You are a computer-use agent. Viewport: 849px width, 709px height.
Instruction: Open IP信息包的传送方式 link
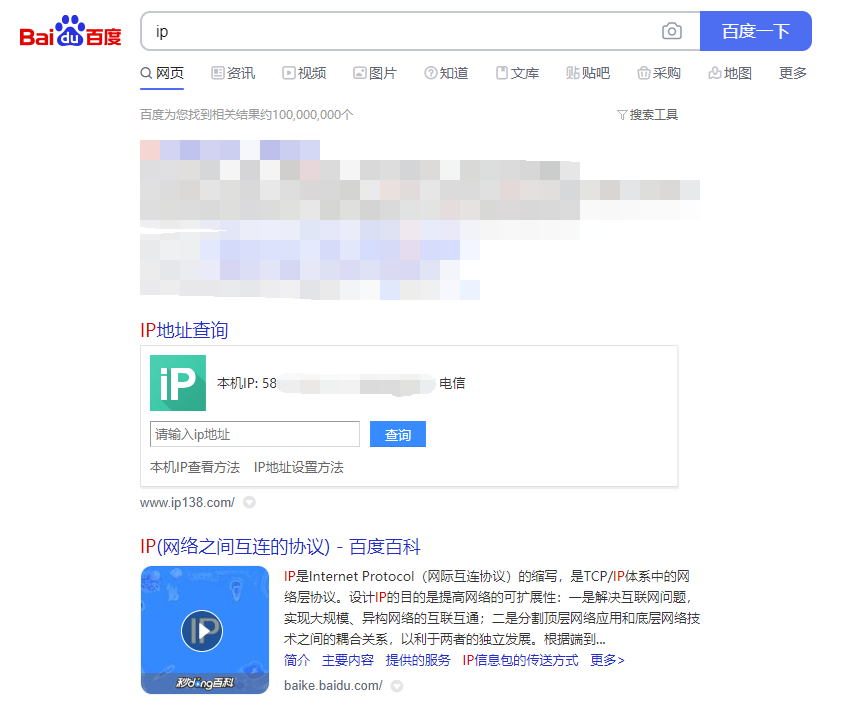520,660
